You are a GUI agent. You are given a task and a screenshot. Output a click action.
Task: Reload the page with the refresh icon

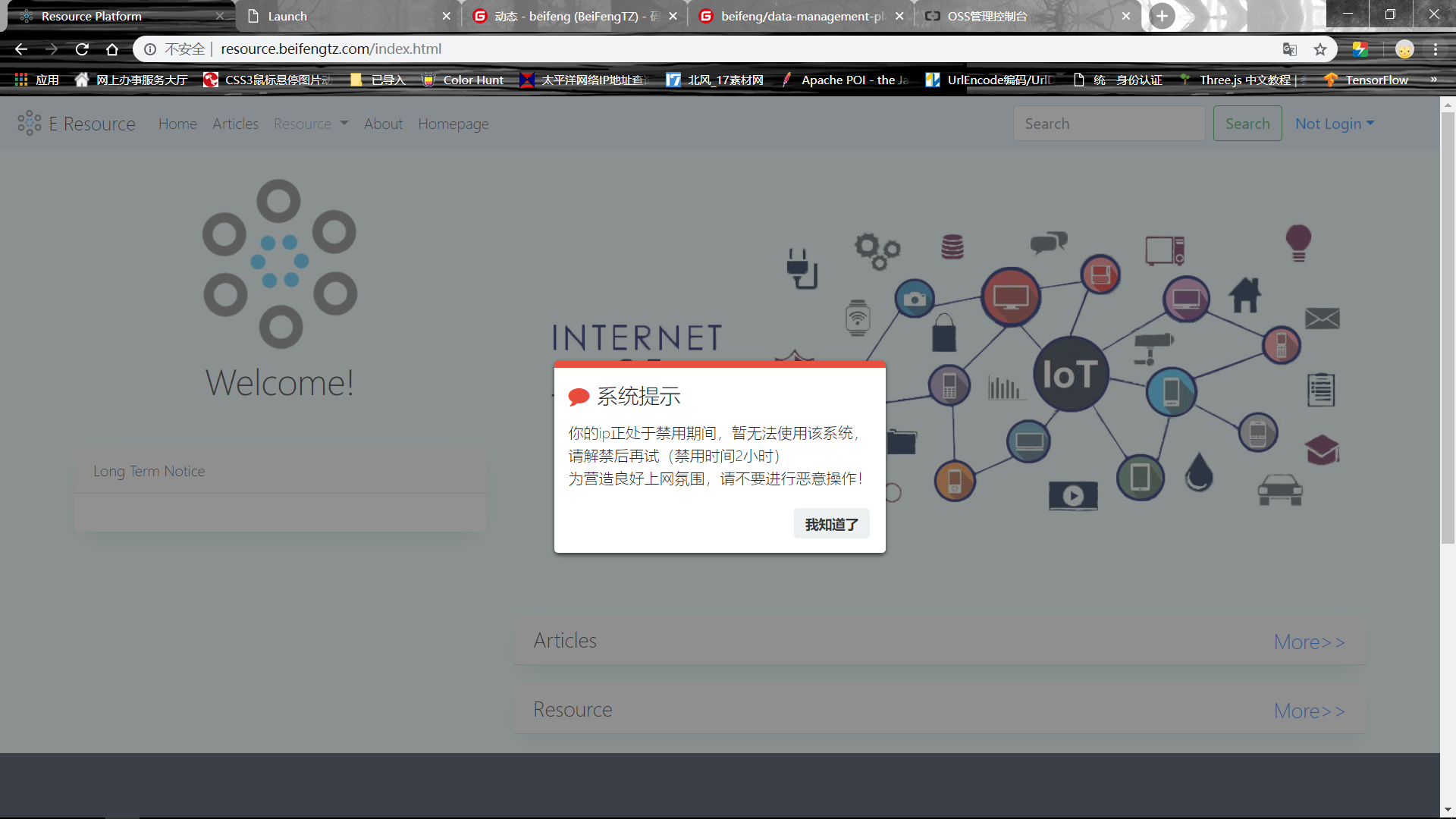81,49
